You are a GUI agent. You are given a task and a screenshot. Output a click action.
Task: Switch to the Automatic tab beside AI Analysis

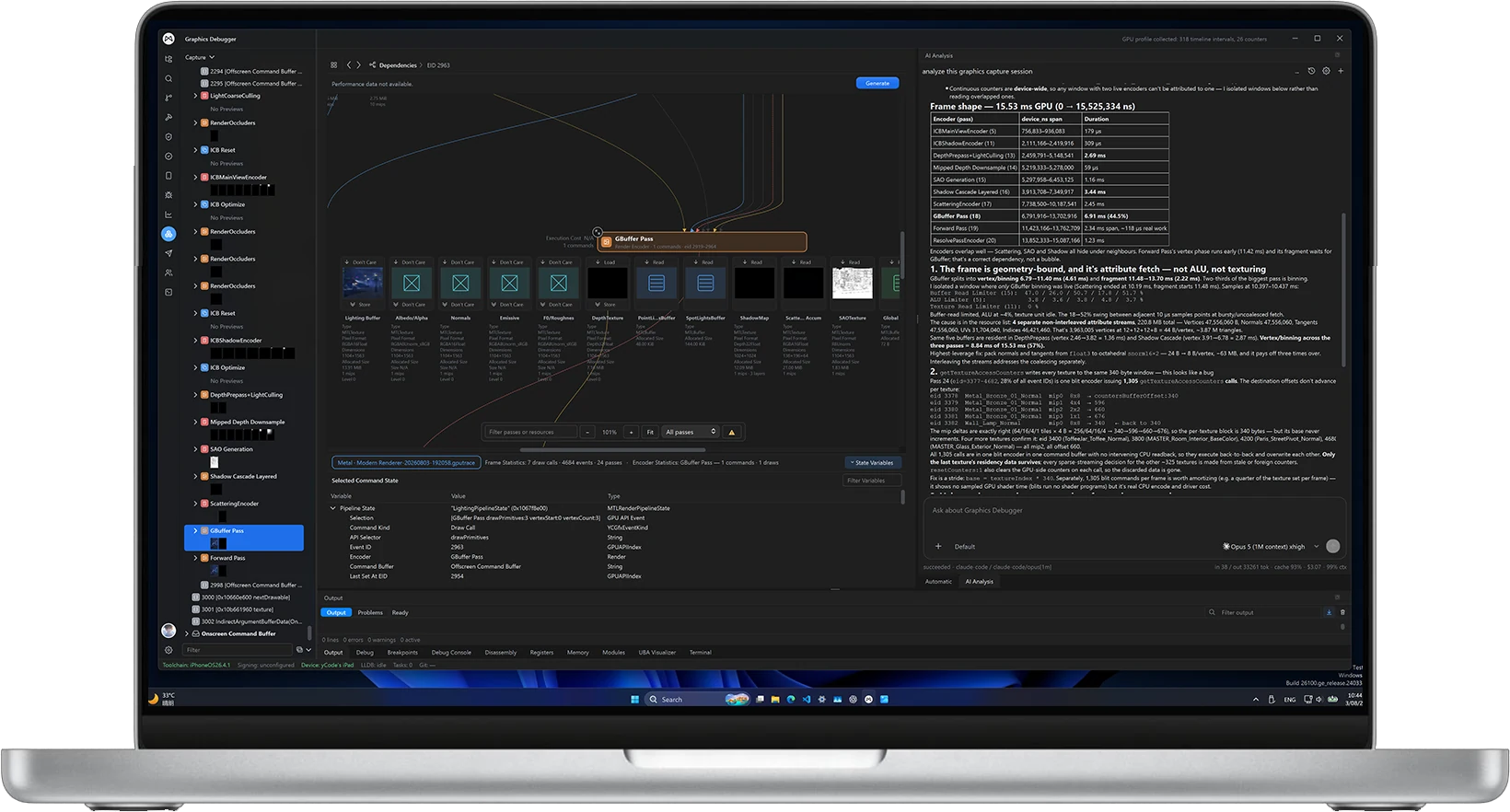(938, 582)
